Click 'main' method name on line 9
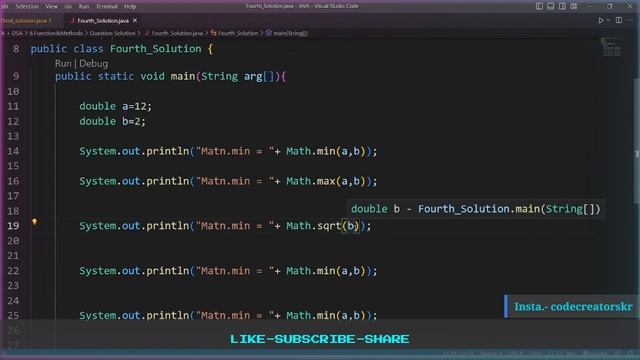Viewport: 640px width, 360px height. tap(182, 76)
